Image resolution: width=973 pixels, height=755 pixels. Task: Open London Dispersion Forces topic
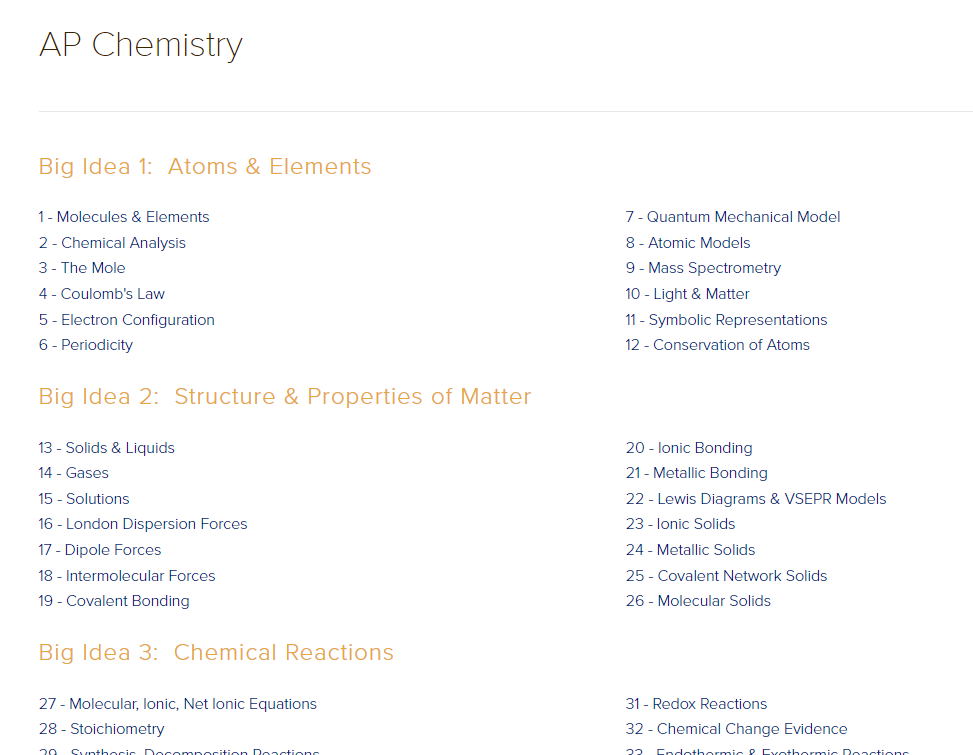click(x=143, y=524)
